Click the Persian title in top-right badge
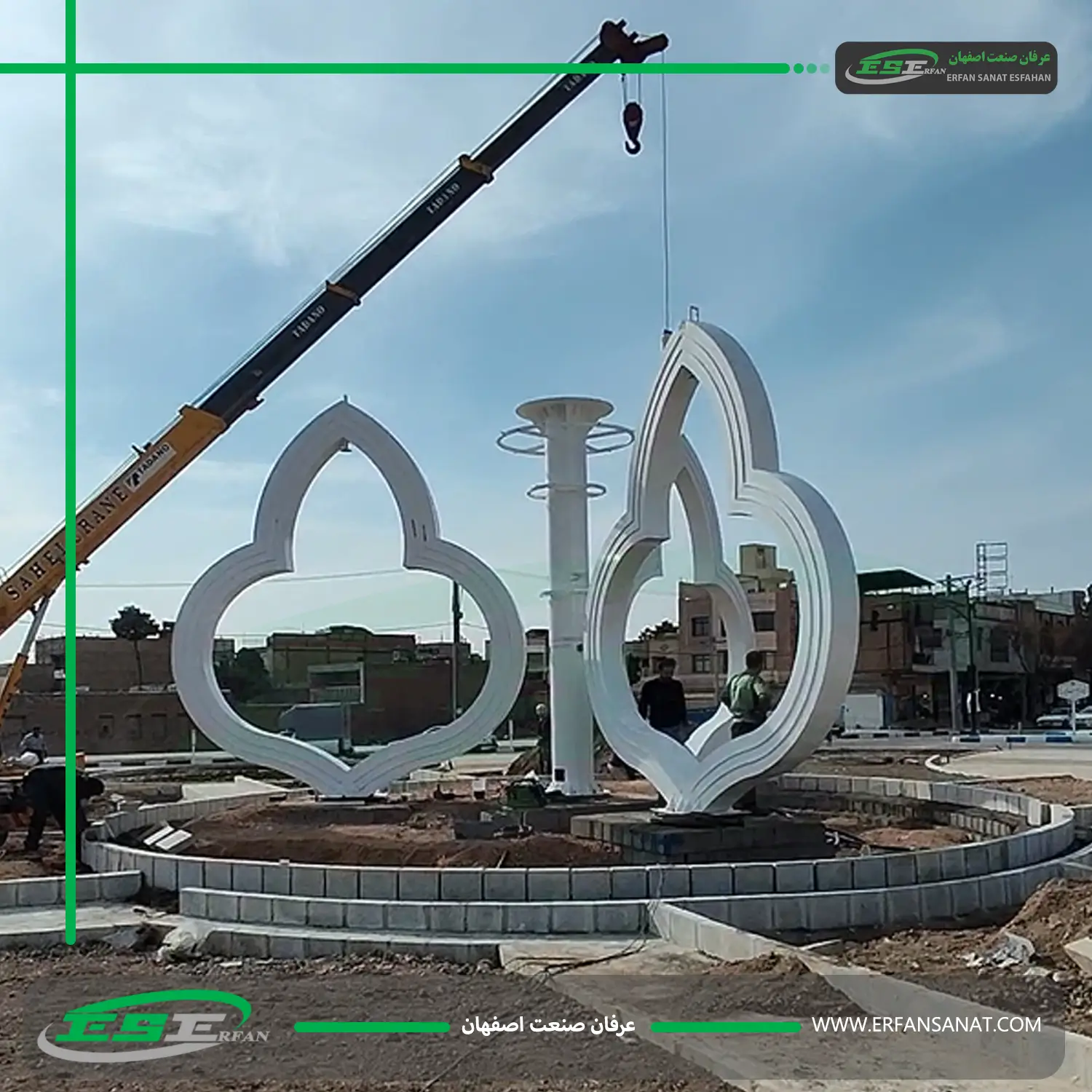This screenshot has width=1092, height=1092. point(999,58)
